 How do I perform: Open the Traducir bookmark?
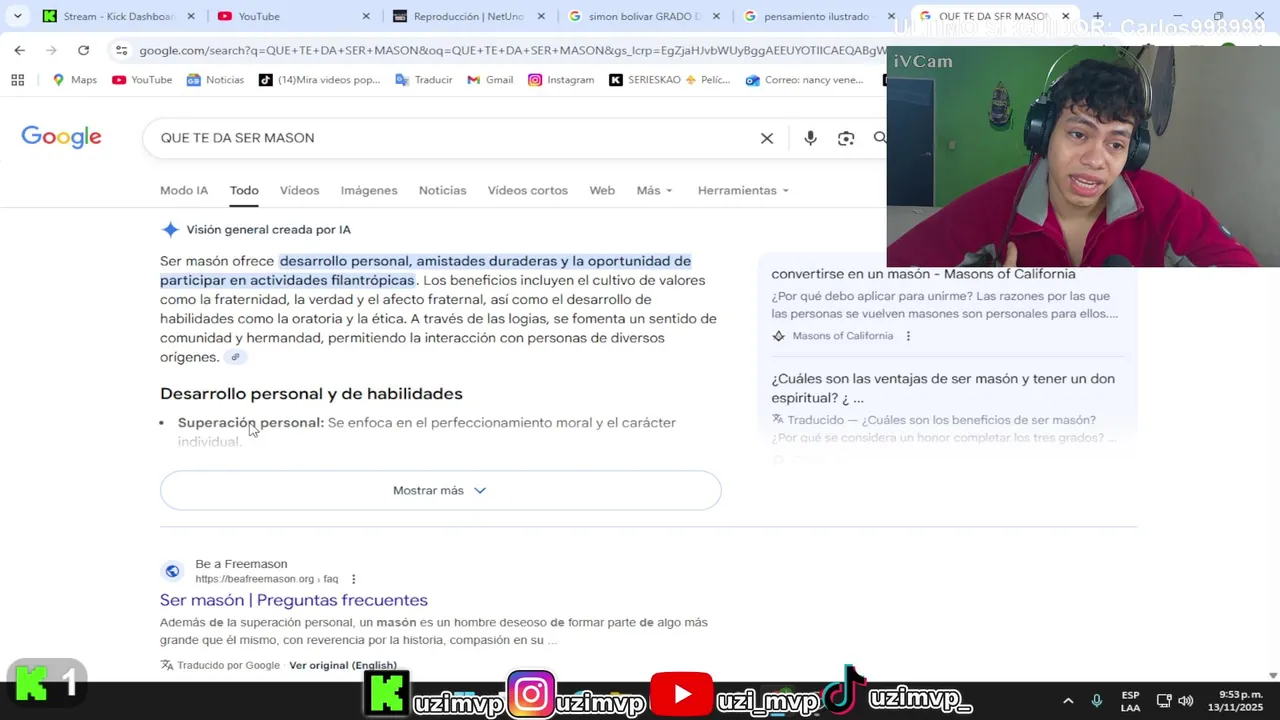(424, 80)
